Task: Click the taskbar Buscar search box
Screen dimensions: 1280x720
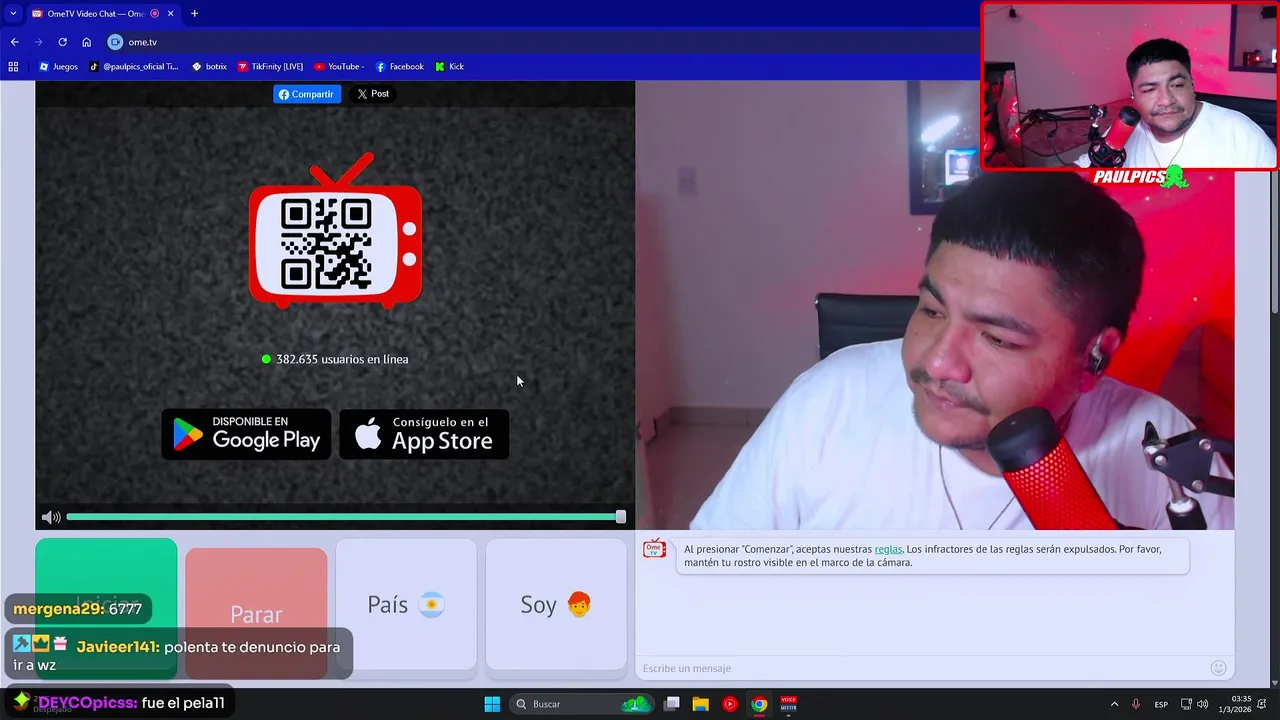Action: tap(581, 704)
